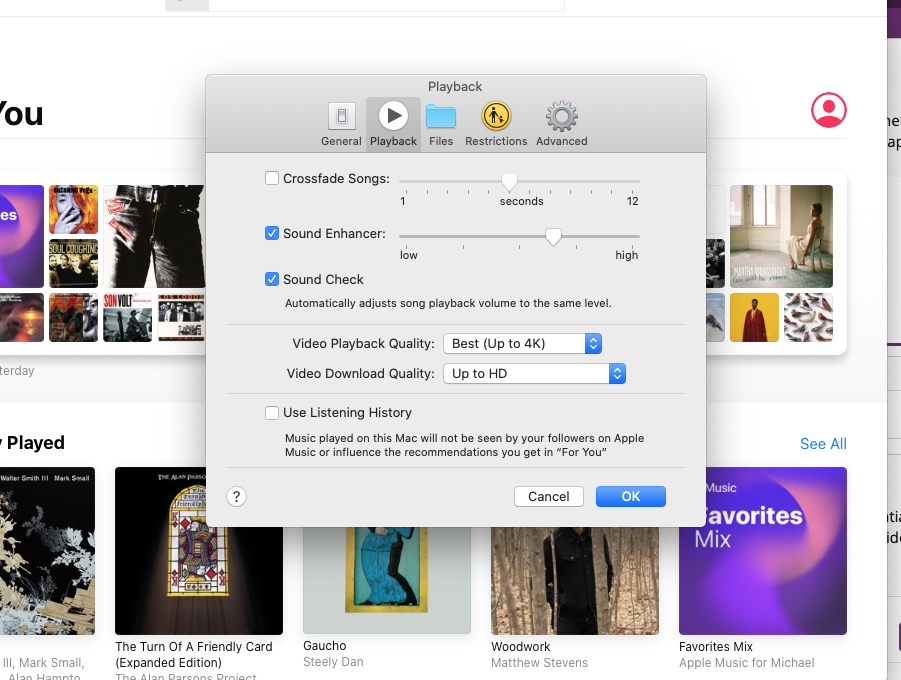Screen dimensions: 901x680
Task: Open the yellow album with red-robed figure
Action: click(x=754, y=317)
